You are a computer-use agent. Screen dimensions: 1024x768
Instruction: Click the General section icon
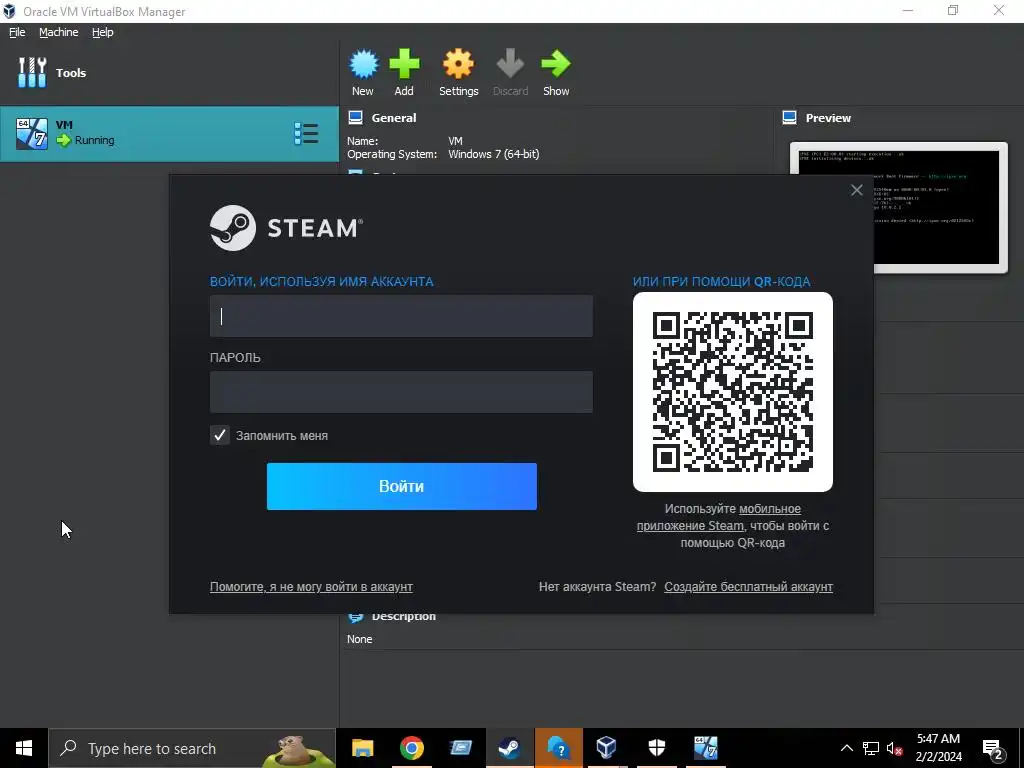[x=355, y=118]
